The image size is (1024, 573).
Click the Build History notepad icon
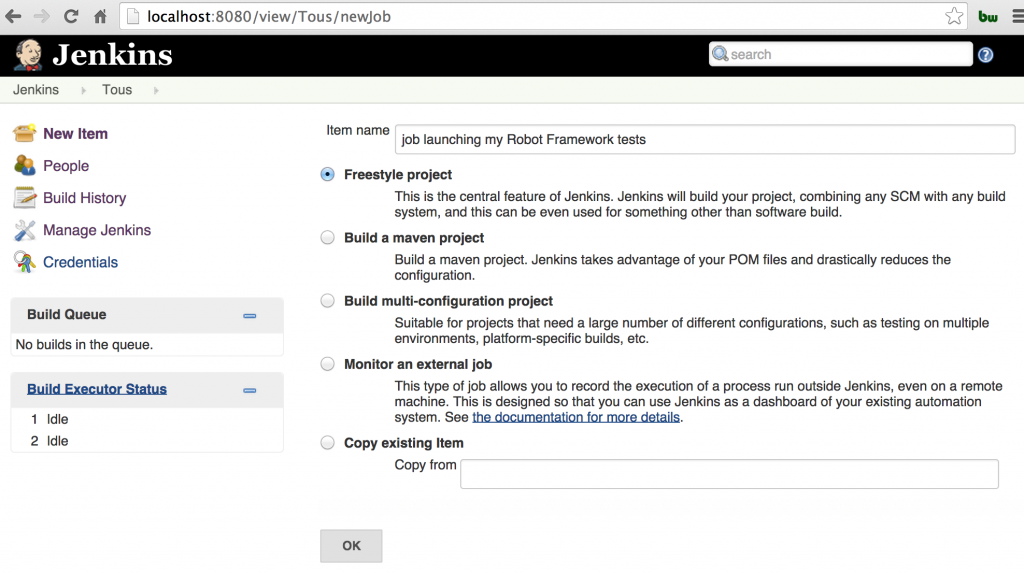click(x=25, y=197)
